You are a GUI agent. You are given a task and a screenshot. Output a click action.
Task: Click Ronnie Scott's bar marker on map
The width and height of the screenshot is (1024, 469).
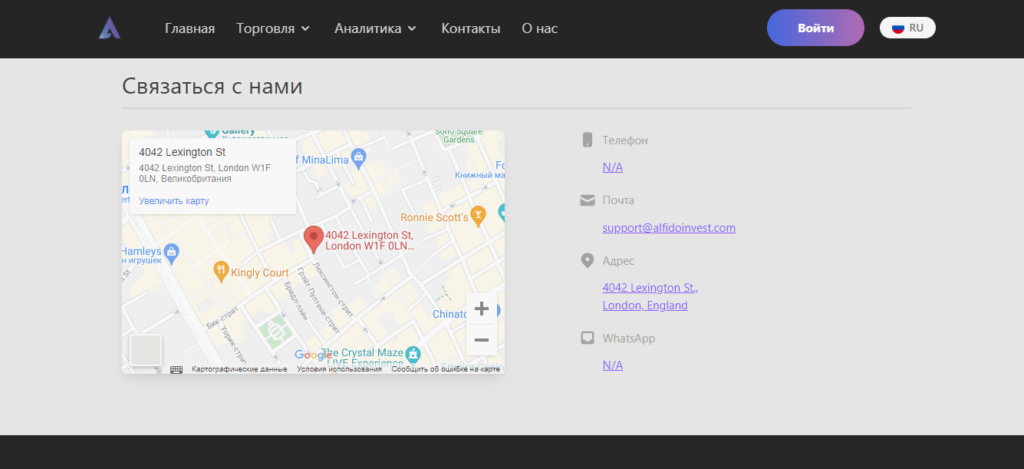(478, 216)
